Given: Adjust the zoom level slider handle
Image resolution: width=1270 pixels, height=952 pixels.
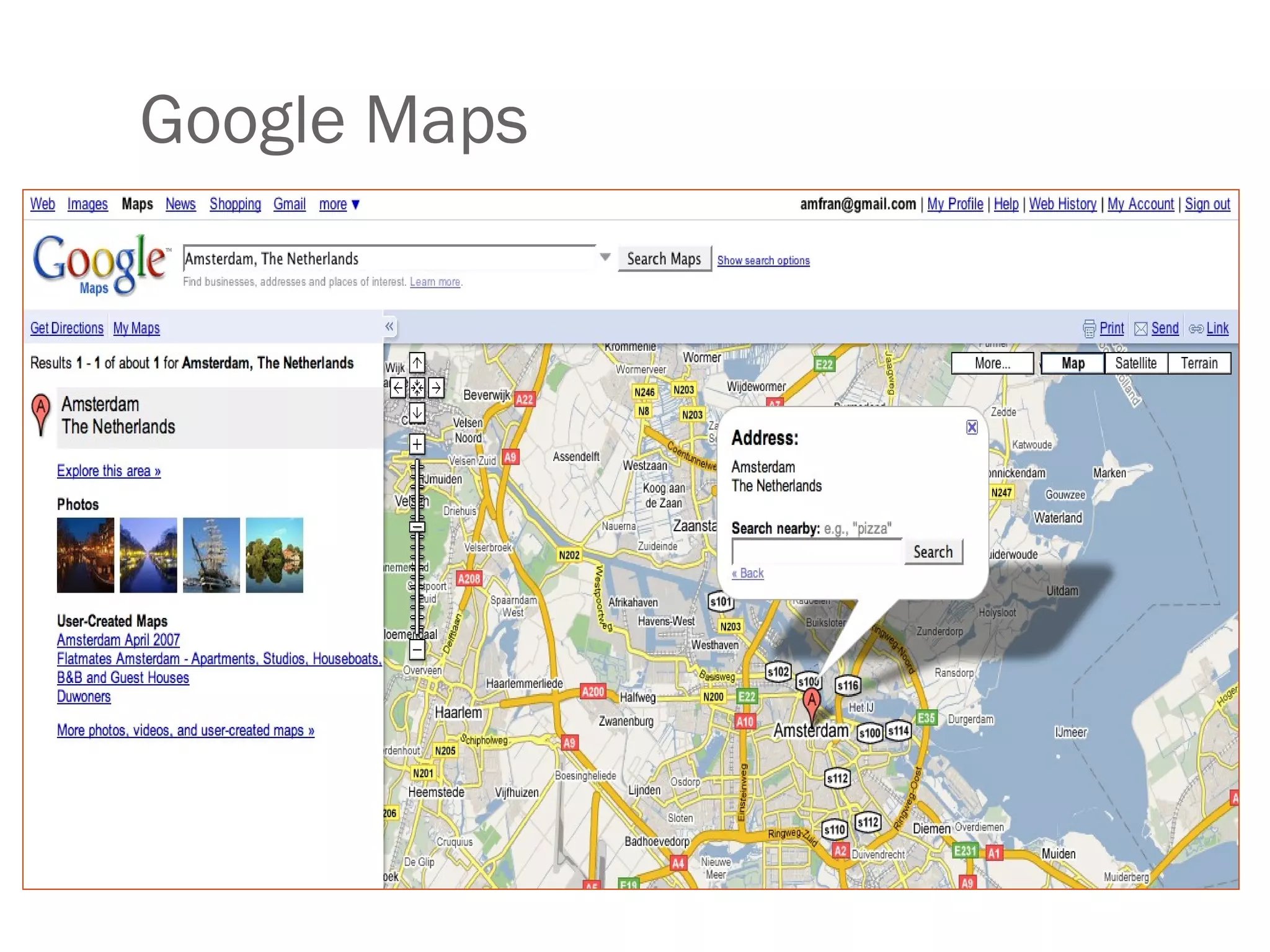Looking at the screenshot, I should coord(417,527).
